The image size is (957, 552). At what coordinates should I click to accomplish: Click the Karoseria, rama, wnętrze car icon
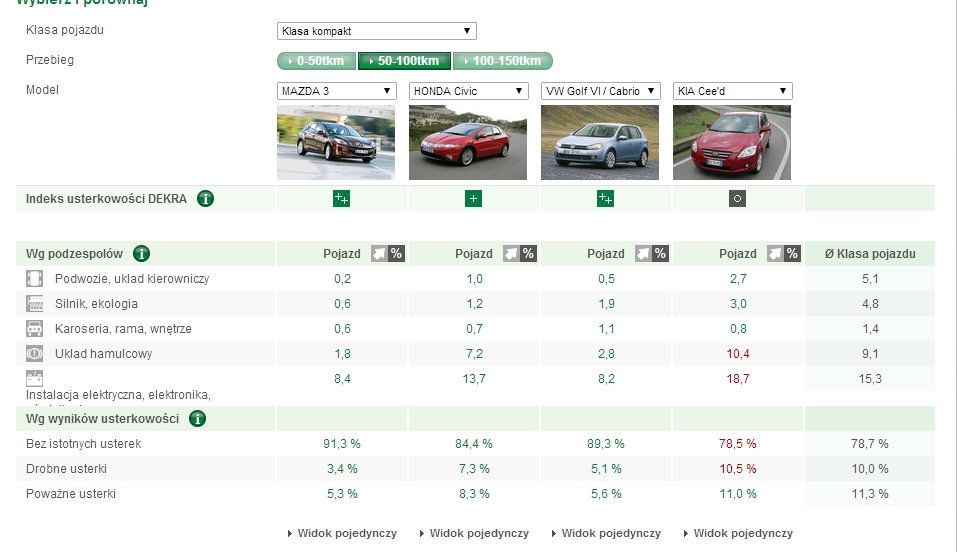[34, 329]
